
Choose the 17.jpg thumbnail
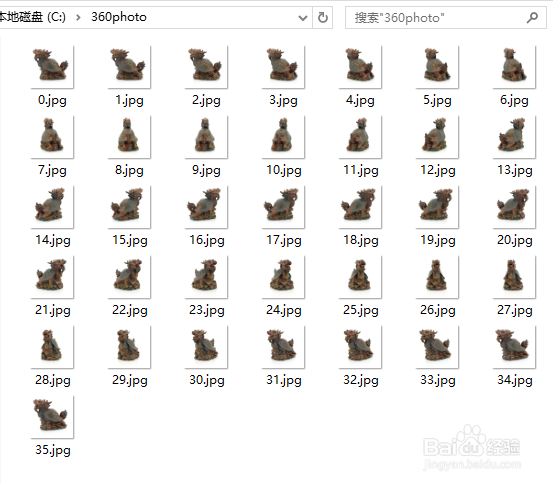point(283,207)
